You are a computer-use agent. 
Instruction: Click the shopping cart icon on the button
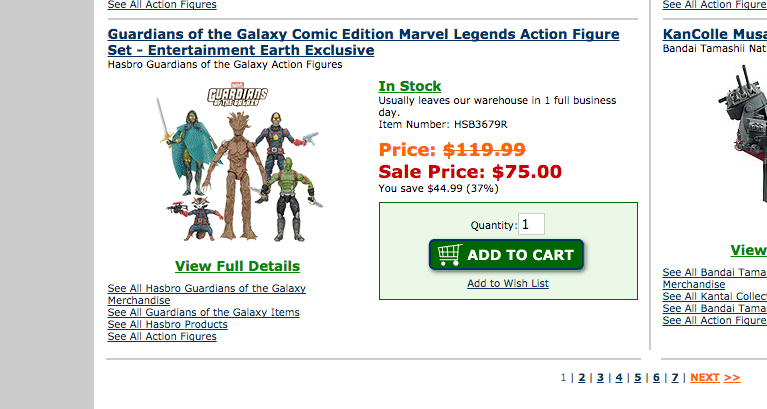click(449, 255)
